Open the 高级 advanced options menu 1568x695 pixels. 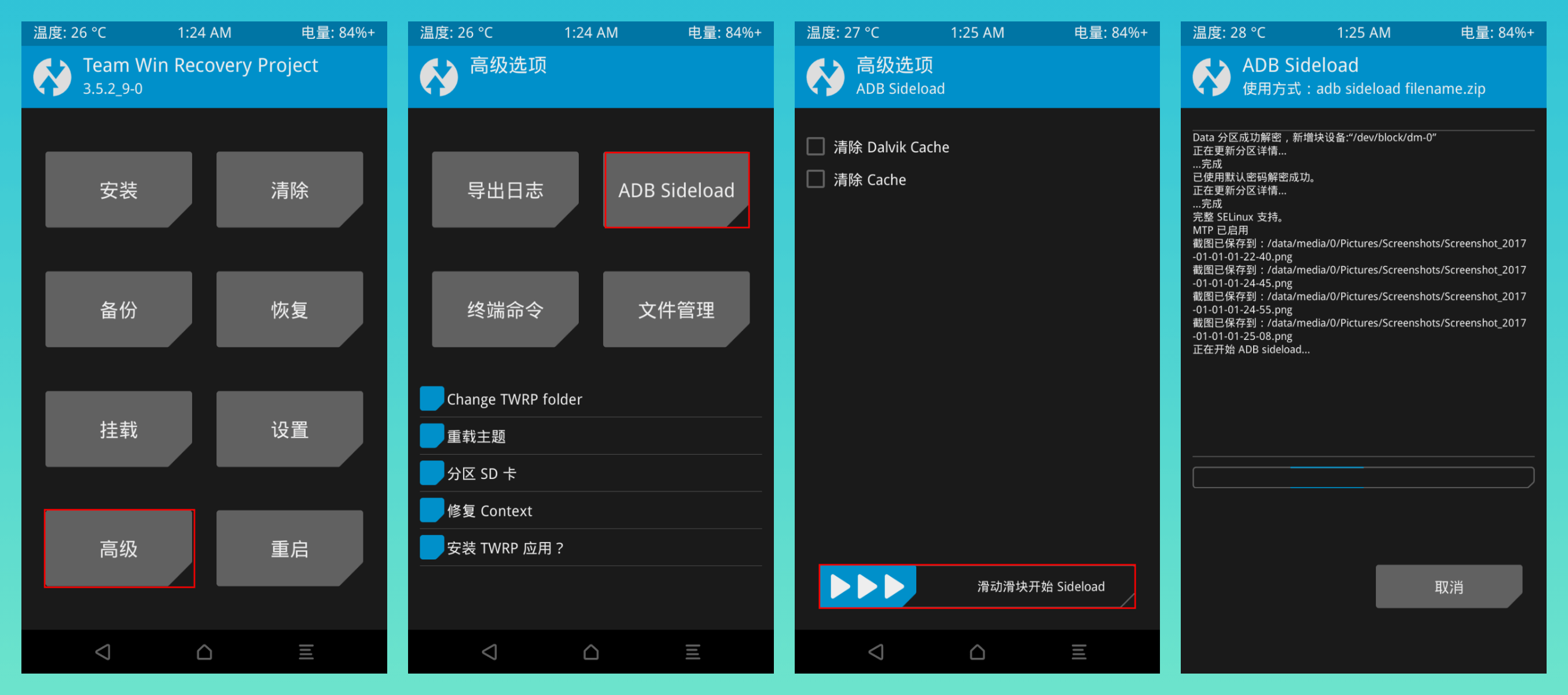pos(119,556)
